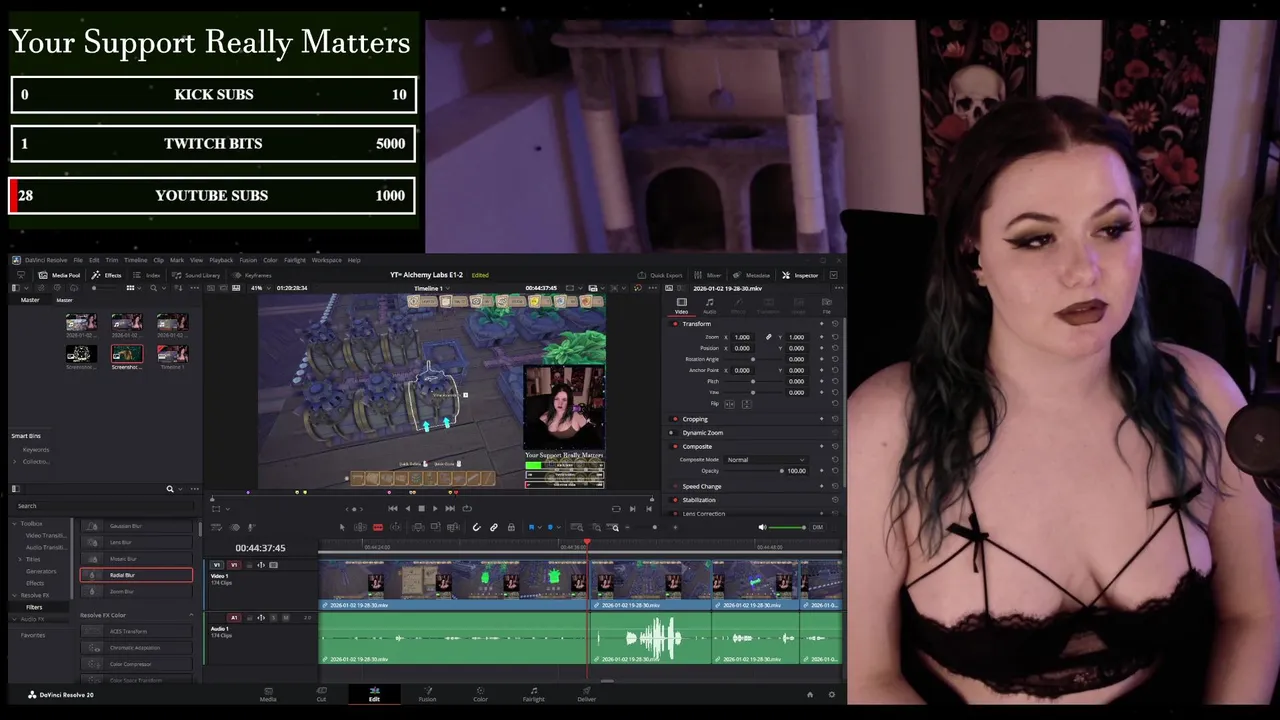Open Project Settings gear icon

831,694
